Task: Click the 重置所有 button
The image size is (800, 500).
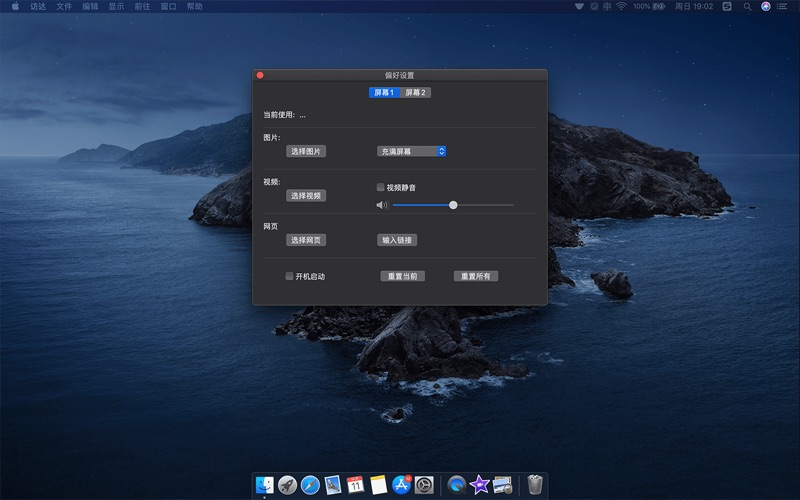Action: point(476,276)
